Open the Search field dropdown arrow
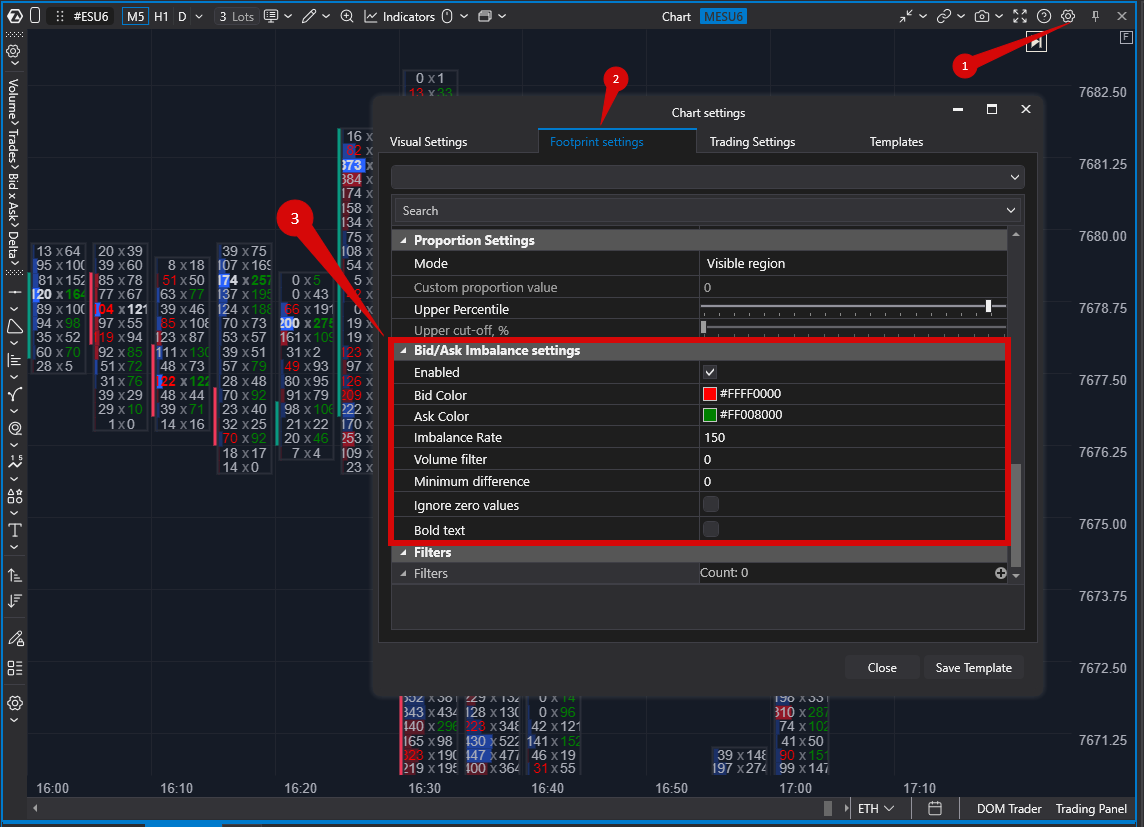1144x827 pixels. click(1010, 211)
